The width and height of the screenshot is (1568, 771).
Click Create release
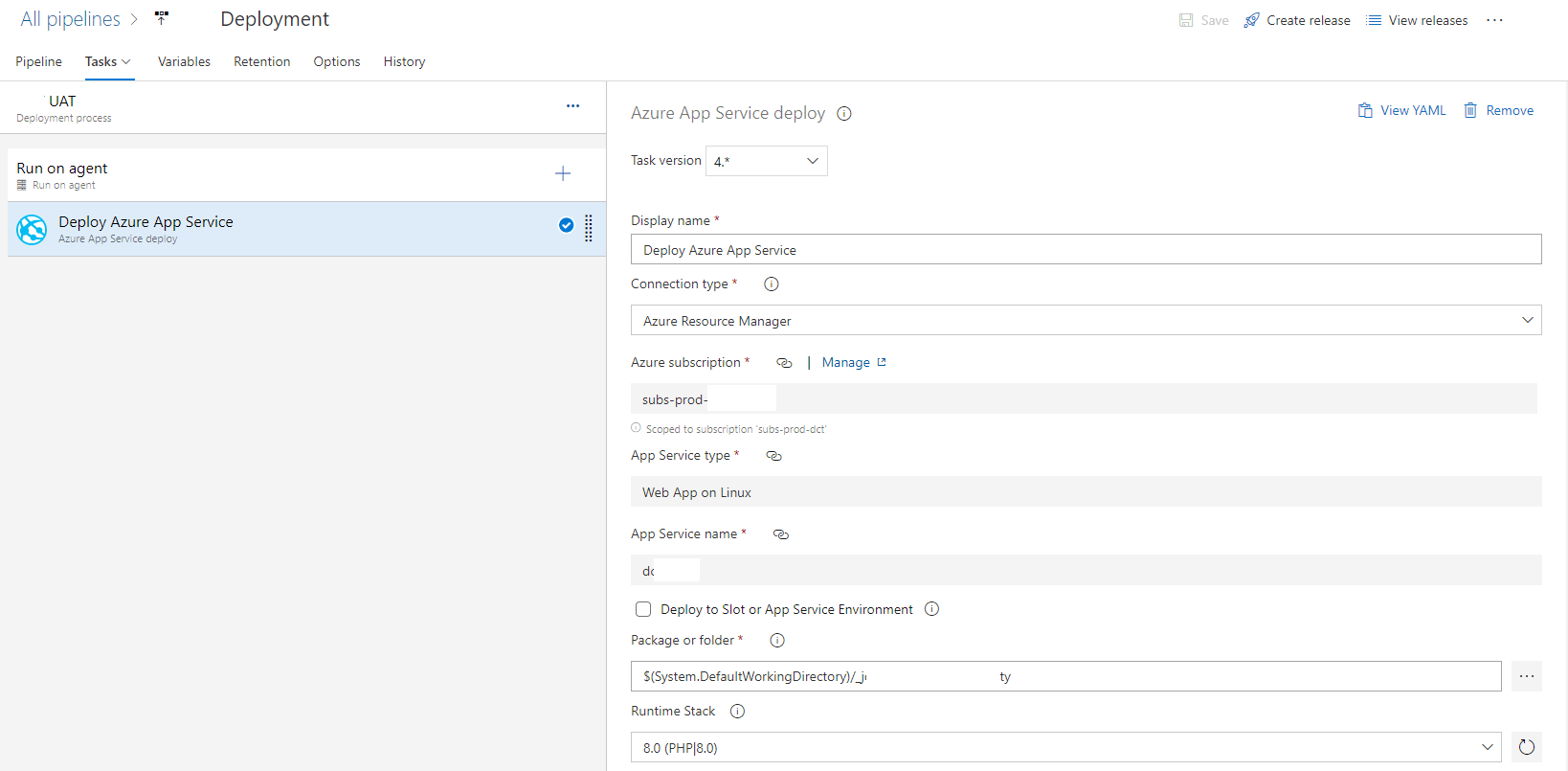tap(1309, 20)
